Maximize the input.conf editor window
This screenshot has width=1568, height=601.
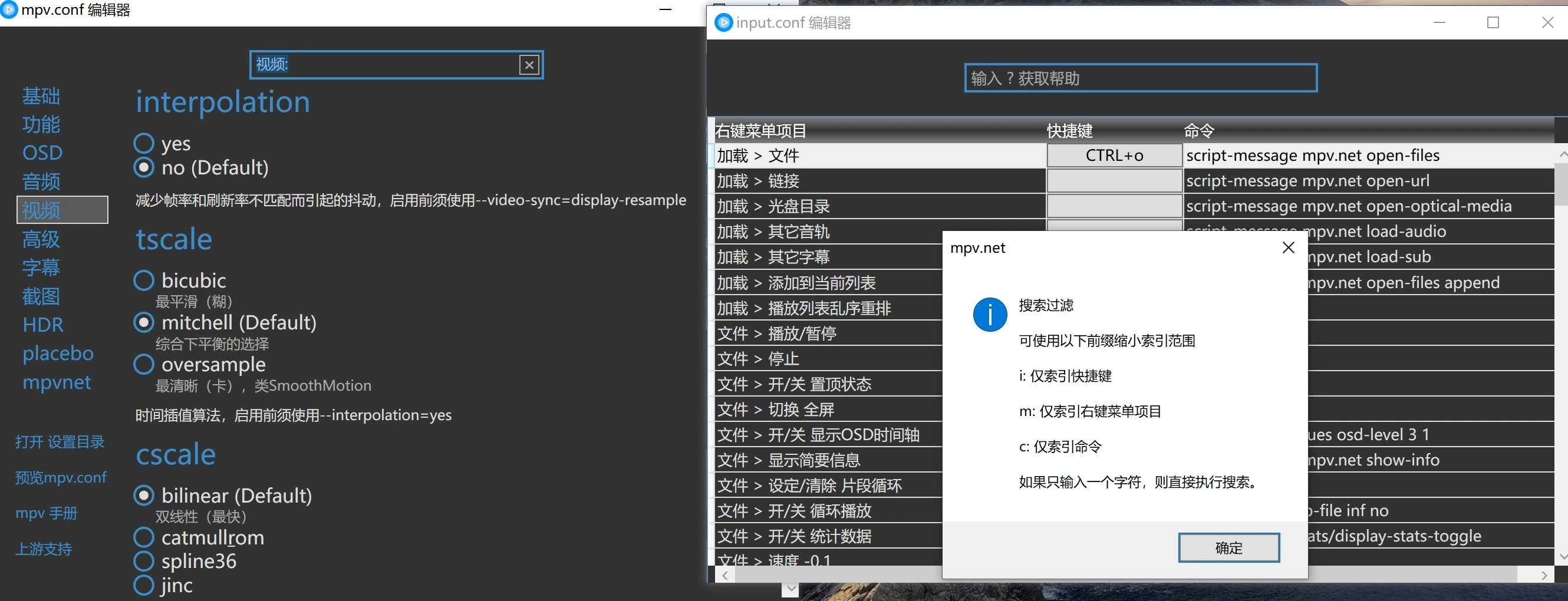(x=1493, y=22)
